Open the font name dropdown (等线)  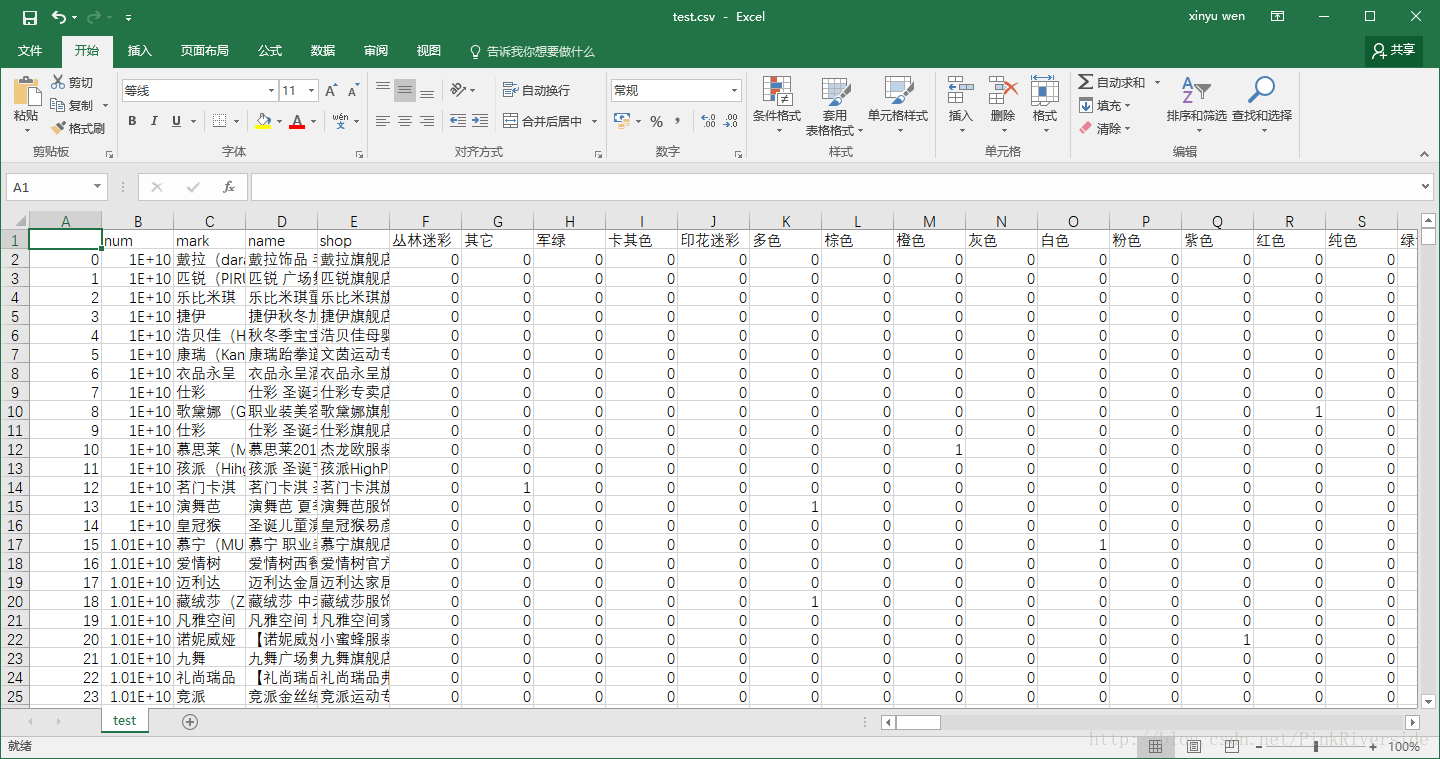(270, 90)
